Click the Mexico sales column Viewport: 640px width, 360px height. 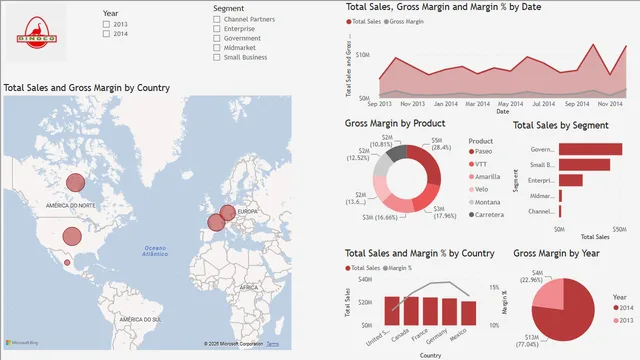[x=469, y=313]
